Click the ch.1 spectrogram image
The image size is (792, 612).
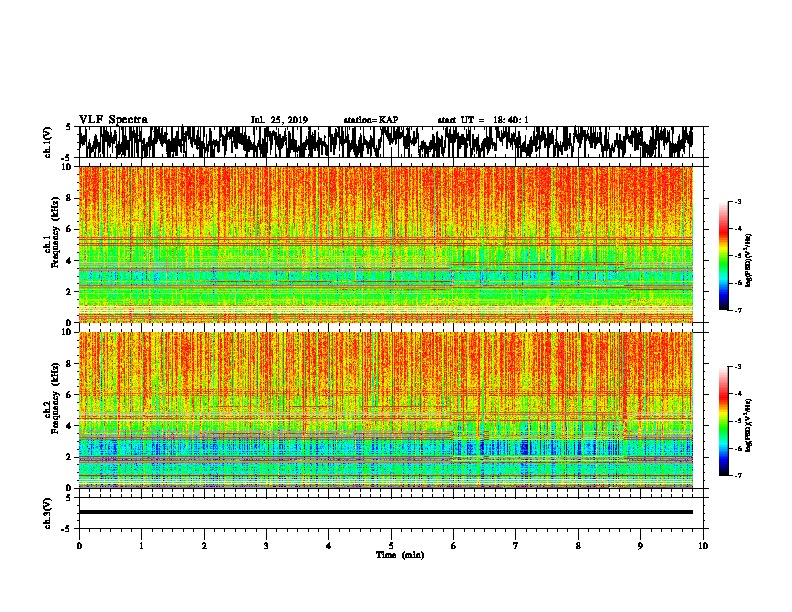tap(385, 244)
